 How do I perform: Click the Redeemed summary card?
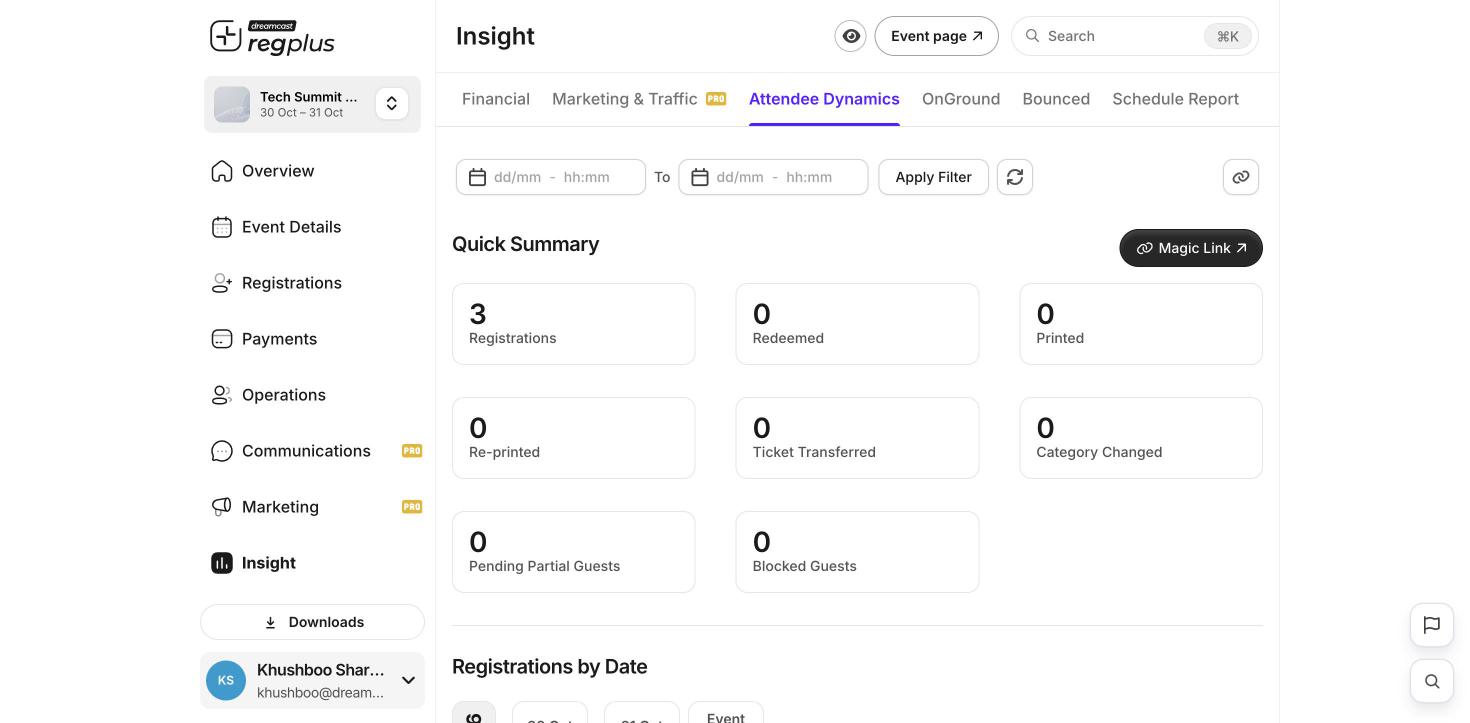[x=857, y=324]
